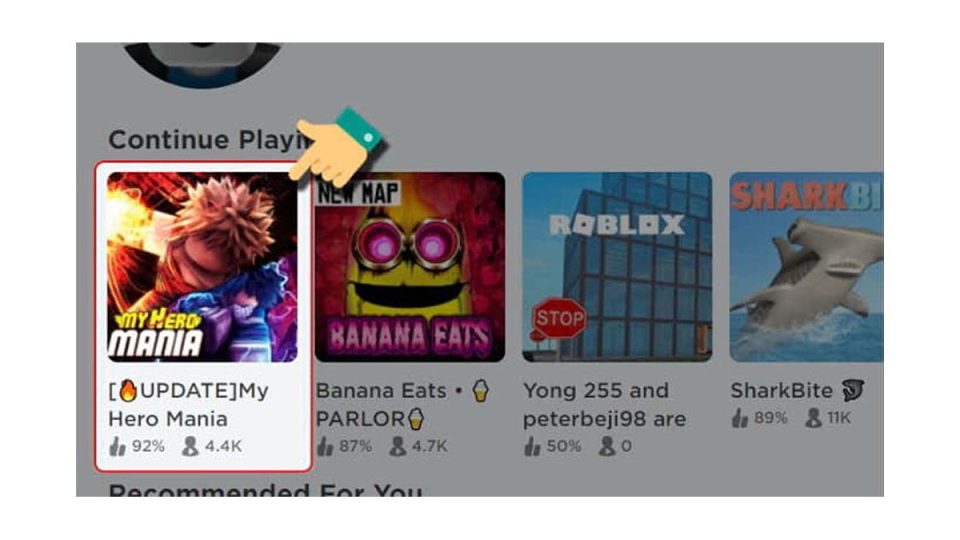Screen dimensions: 960x540
Task: Click the player icon beside 11K
Action: coord(814,418)
